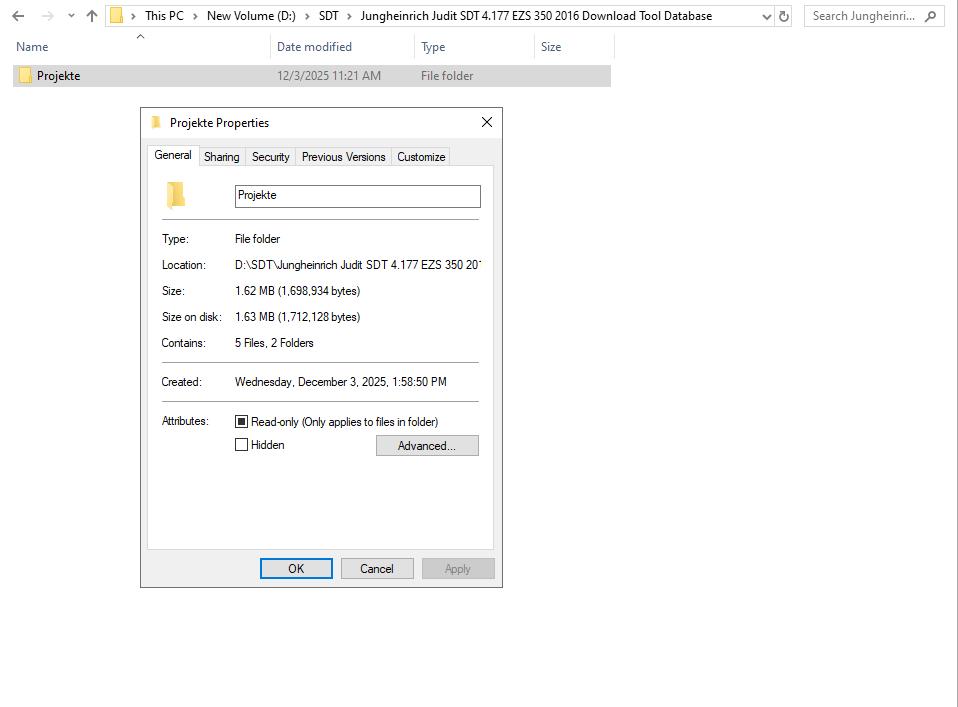Click the Apply button
This screenshot has width=958, height=707.
(458, 568)
